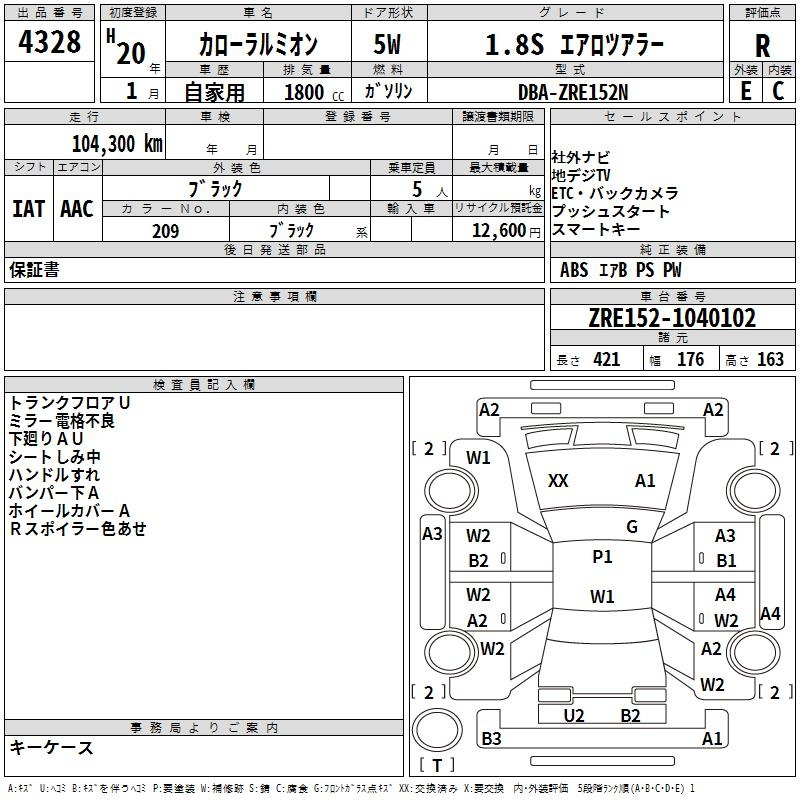Click the P1 mark on the roof
The image size is (800, 800).
click(602, 557)
